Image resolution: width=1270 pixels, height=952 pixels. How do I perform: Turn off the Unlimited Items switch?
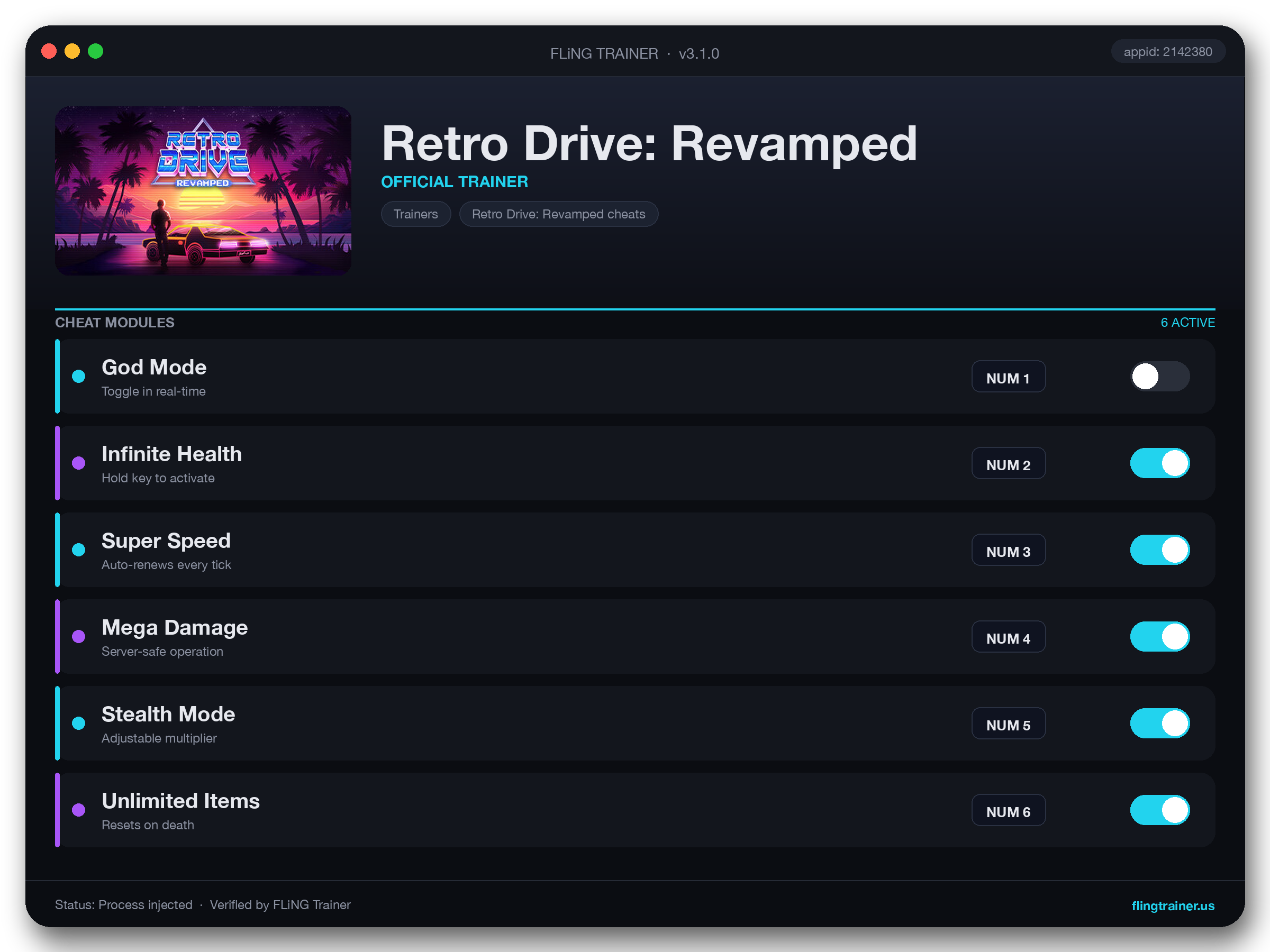(x=1160, y=810)
